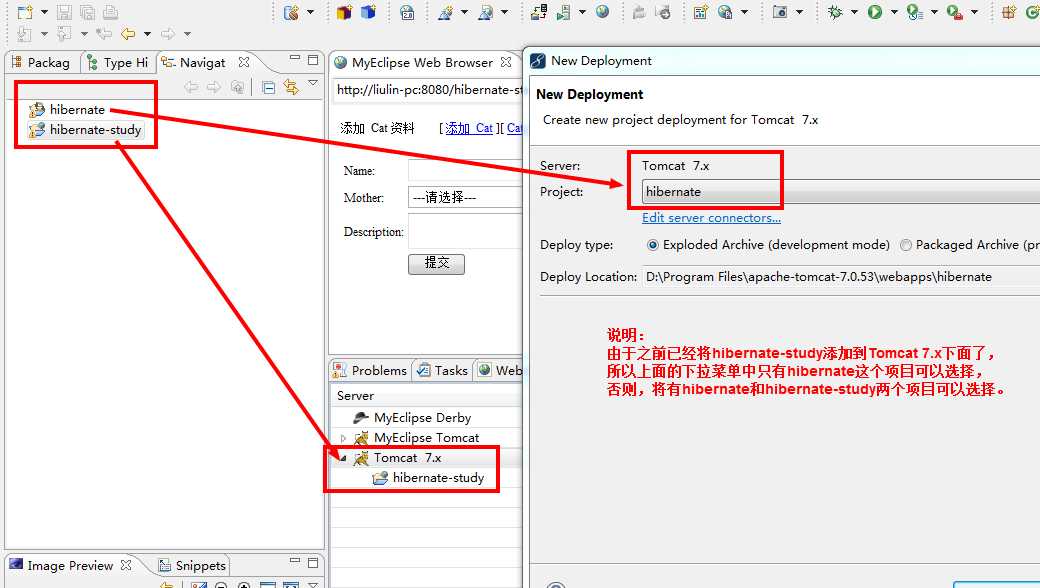
Task: Click the Print toolbar icon
Action: point(110,12)
